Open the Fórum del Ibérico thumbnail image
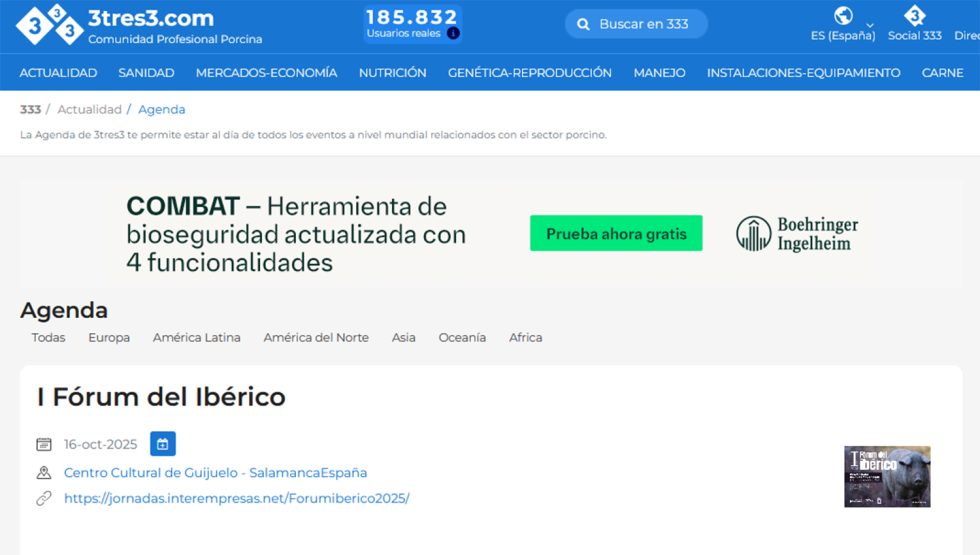980x555 pixels. point(887,476)
